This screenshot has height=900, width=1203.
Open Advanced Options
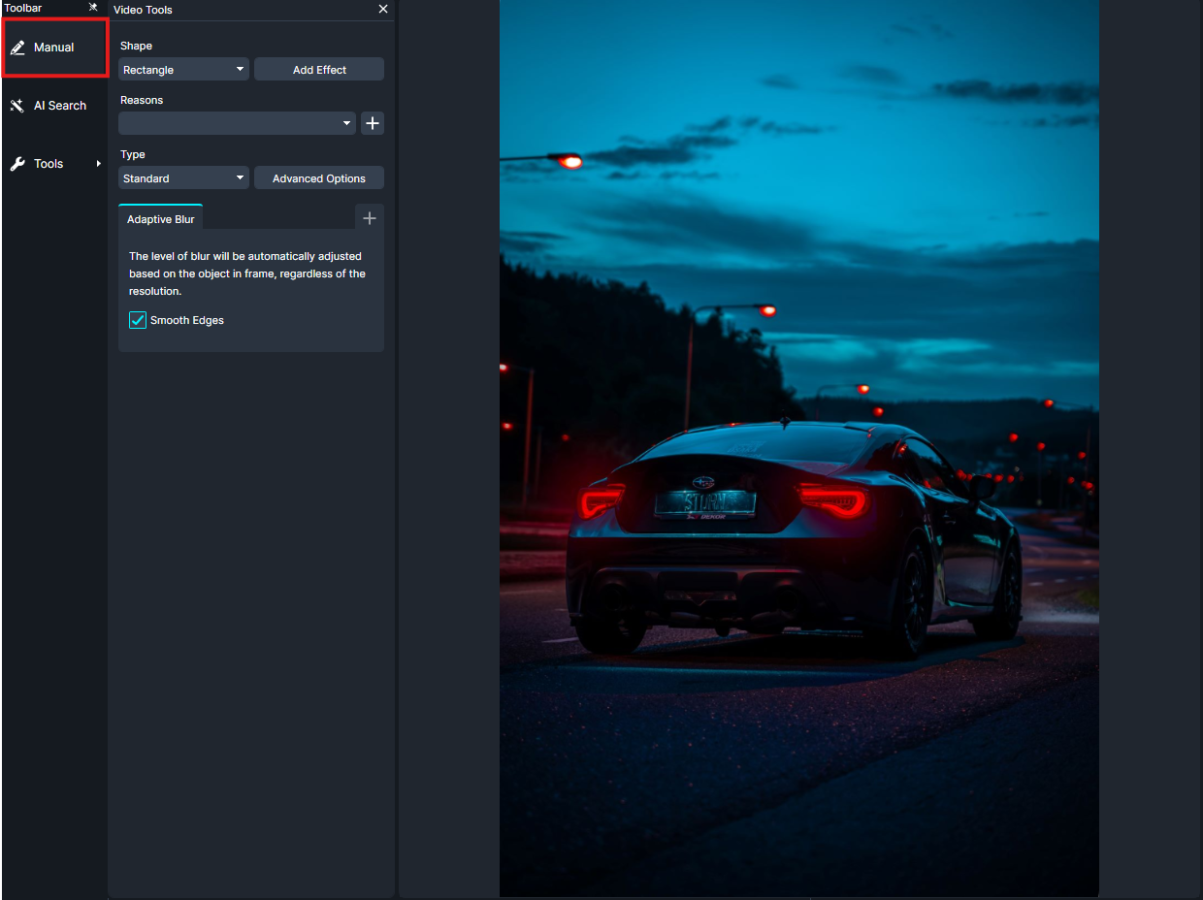tap(319, 178)
